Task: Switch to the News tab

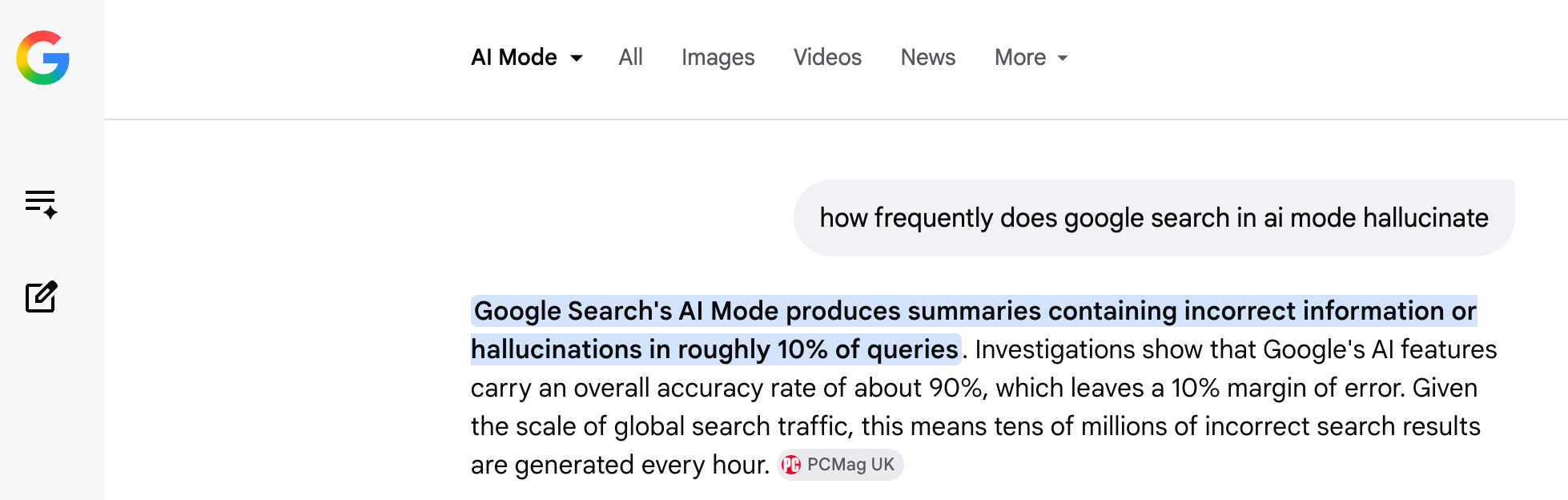Action: [928, 58]
